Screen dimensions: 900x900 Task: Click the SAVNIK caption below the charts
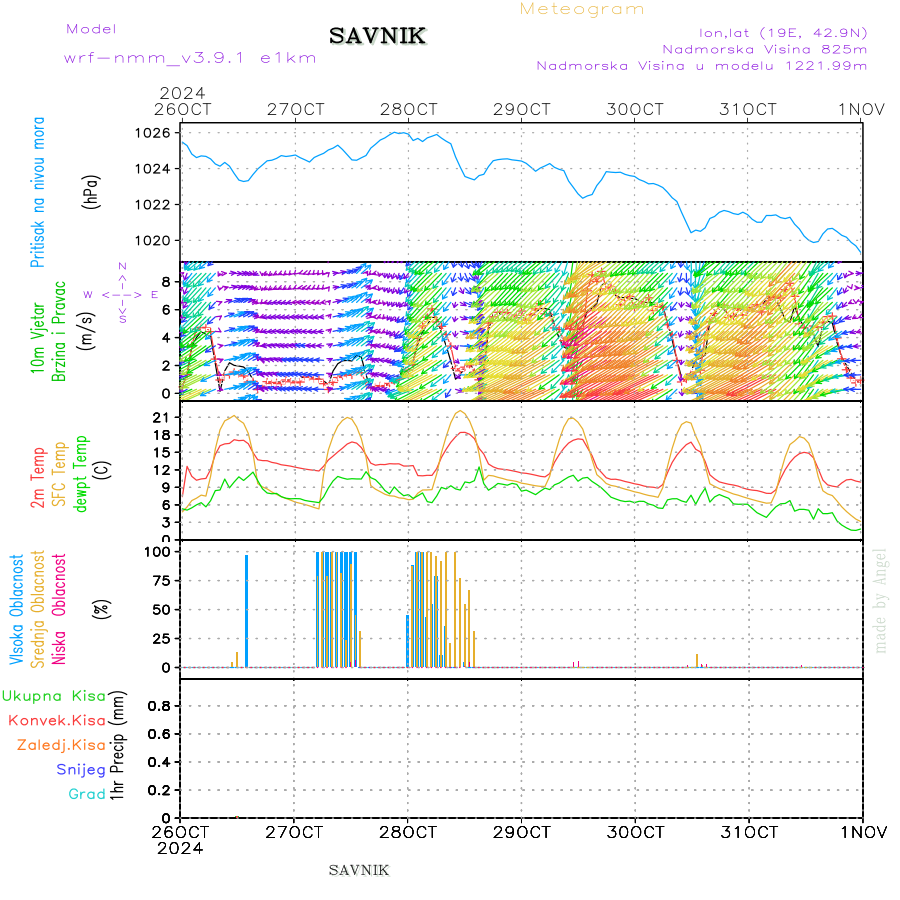(359, 871)
